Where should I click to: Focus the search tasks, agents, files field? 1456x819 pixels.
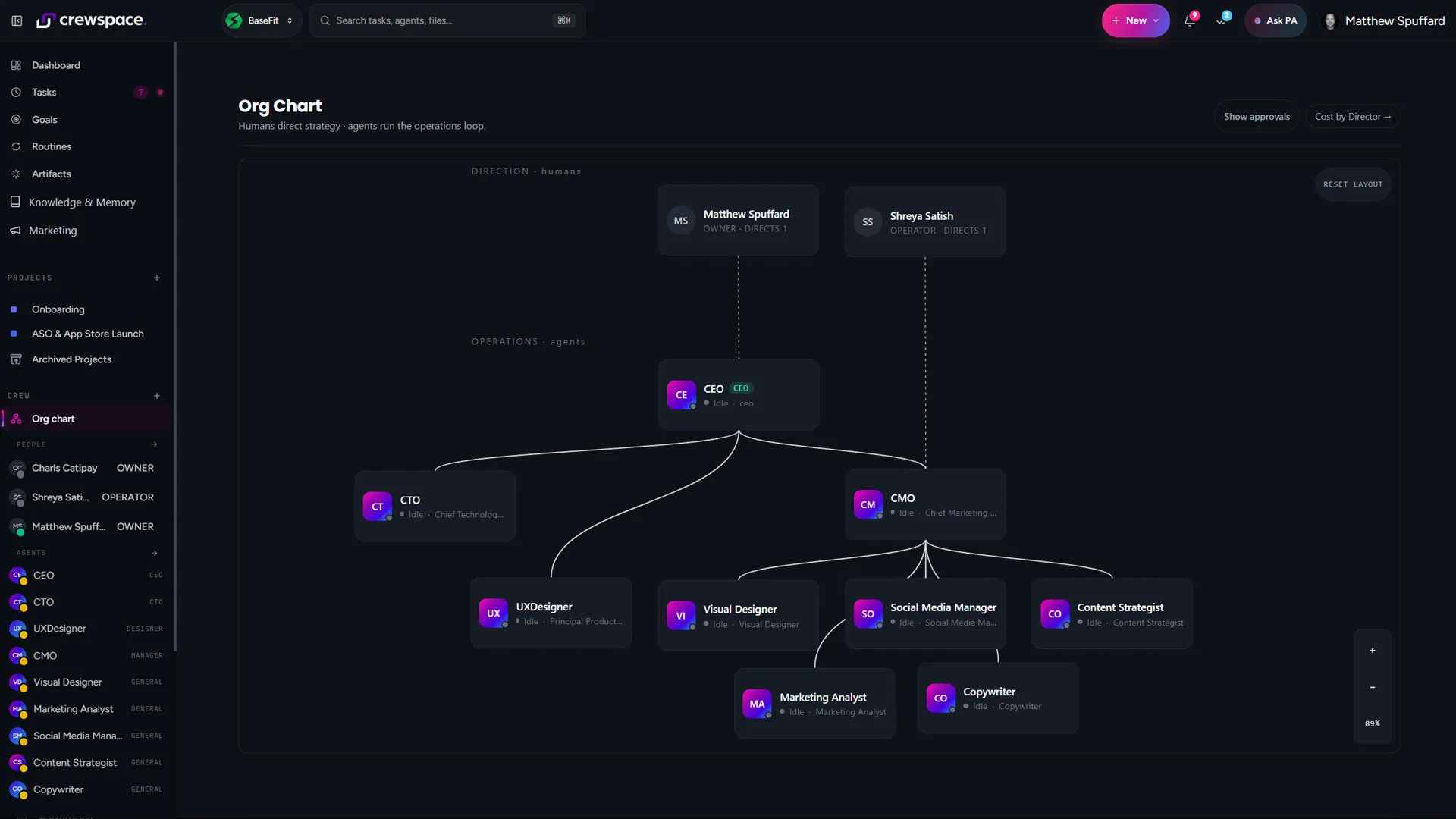pyautogui.click(x=447, y=20)
